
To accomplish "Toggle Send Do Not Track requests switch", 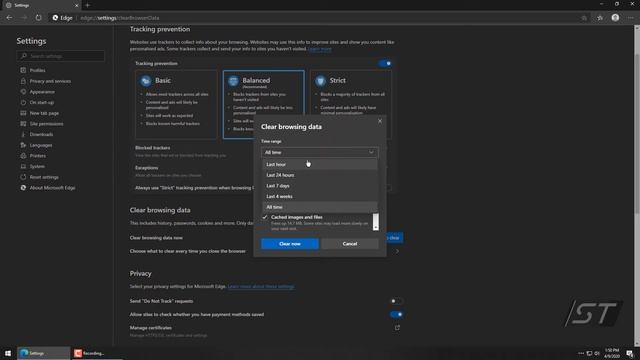I will coord(396,301).
